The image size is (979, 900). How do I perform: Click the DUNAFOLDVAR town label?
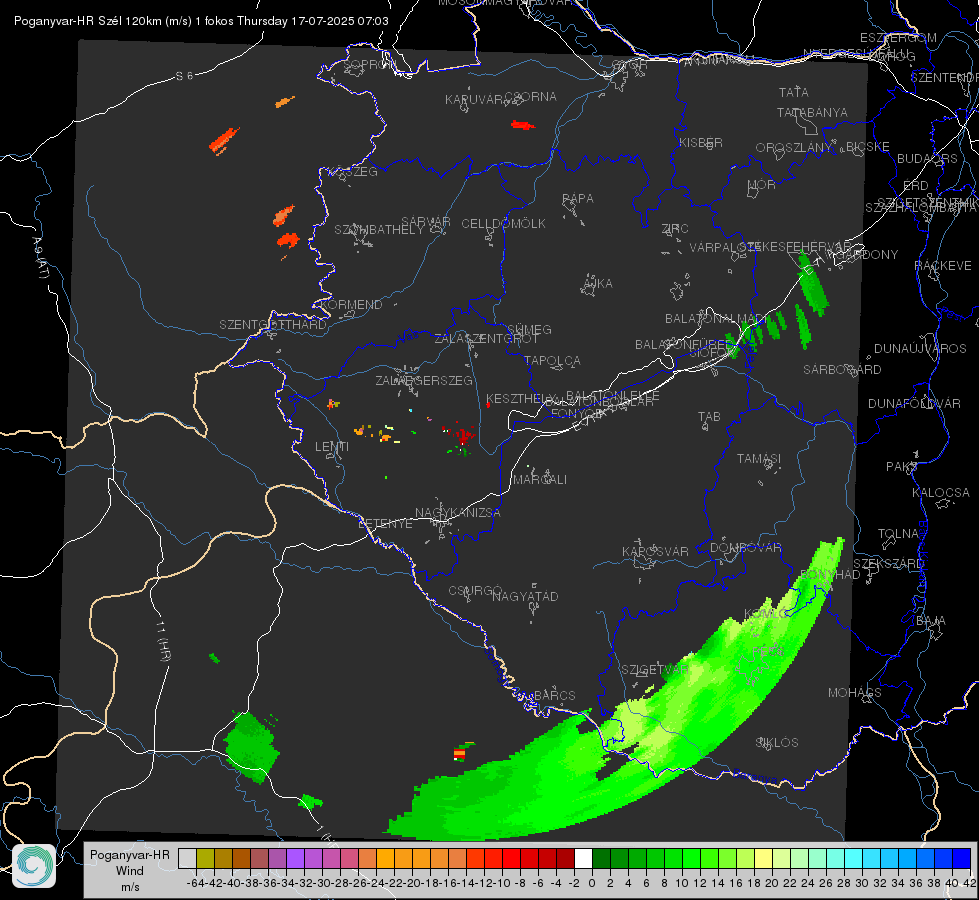click(x=914, y=404)
